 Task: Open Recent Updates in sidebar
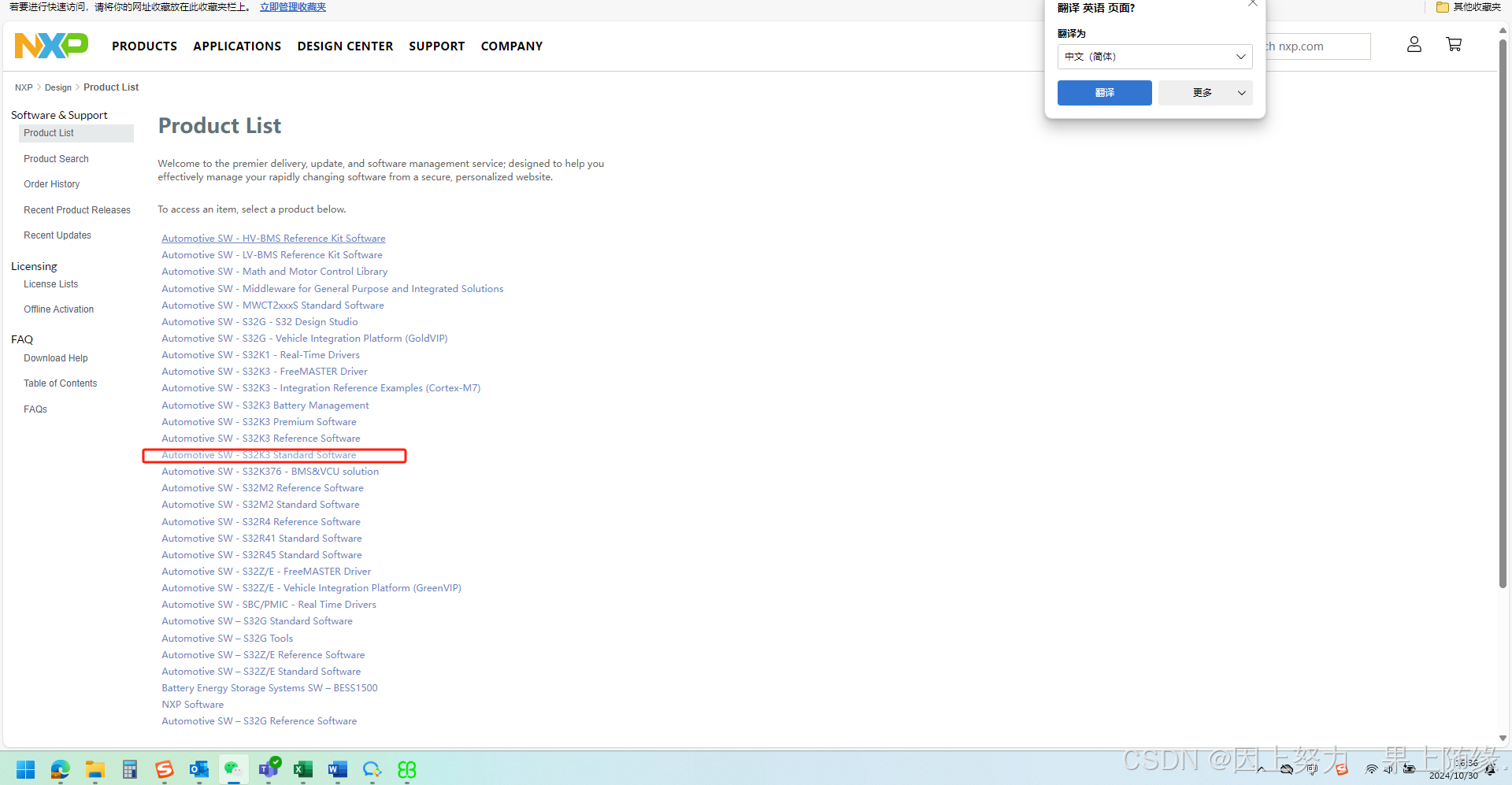pyautogui.click(x=57, y=235)
